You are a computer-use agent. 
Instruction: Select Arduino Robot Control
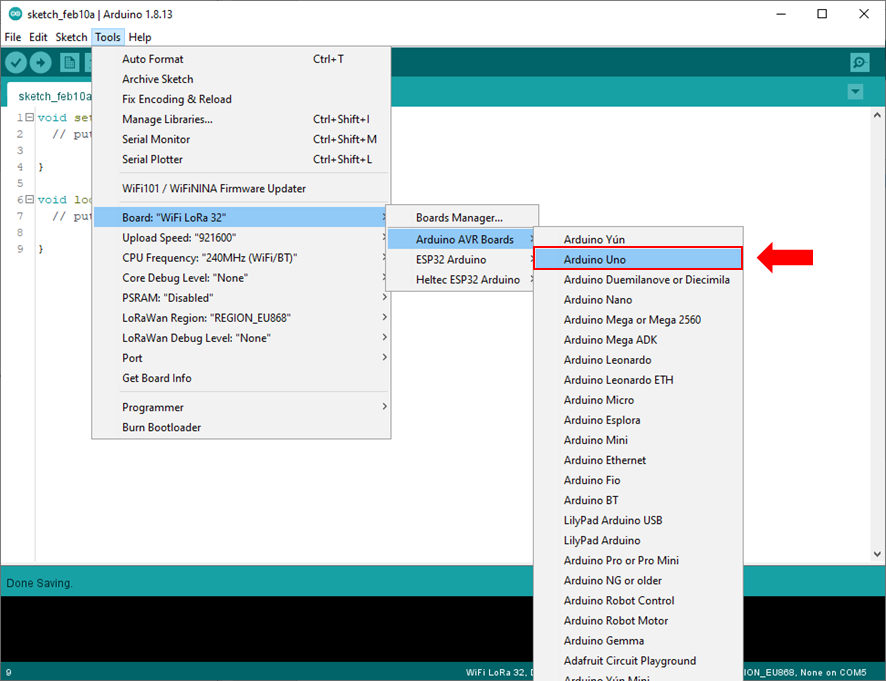point(638,601)
